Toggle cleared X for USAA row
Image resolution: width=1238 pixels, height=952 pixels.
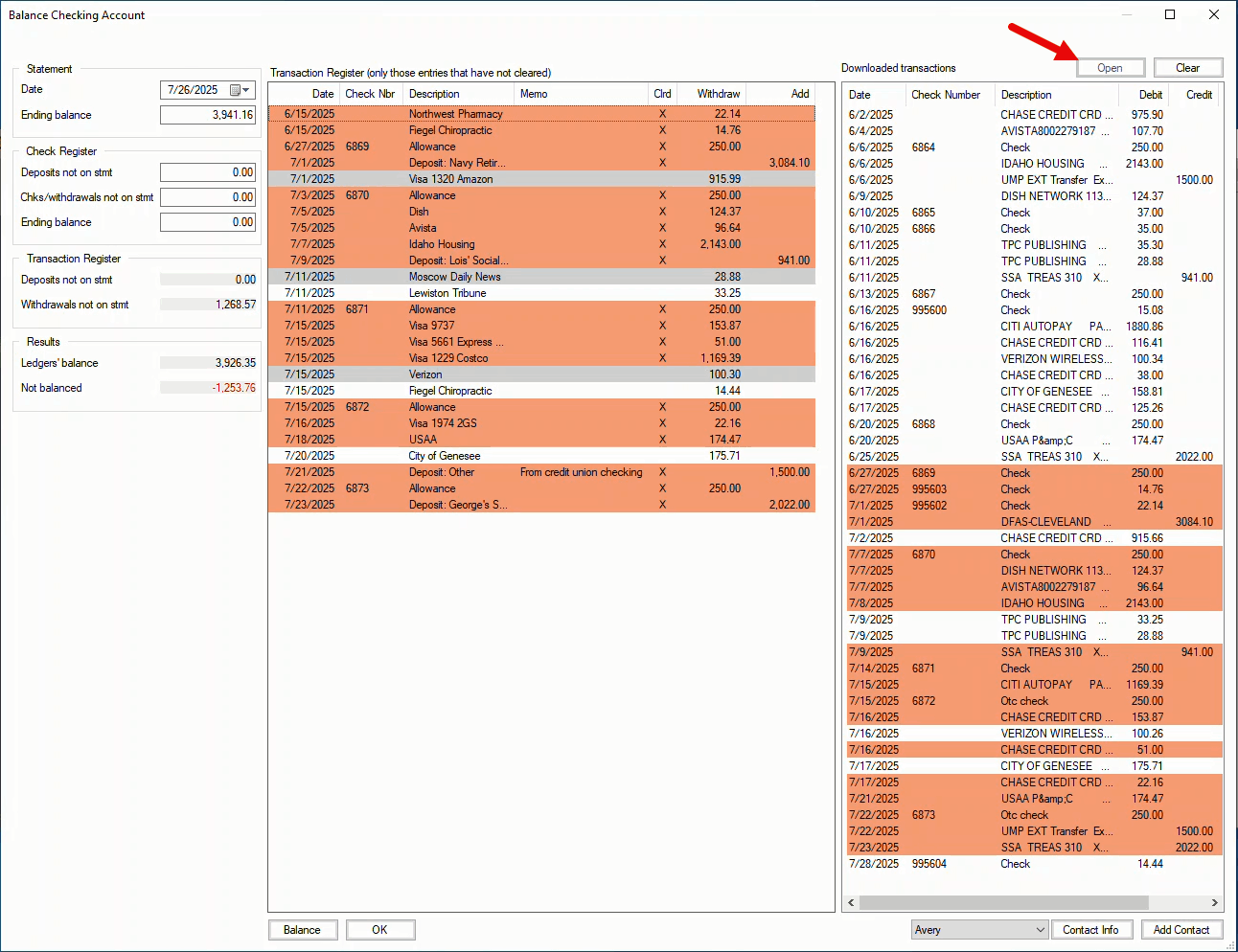point(662,440)
